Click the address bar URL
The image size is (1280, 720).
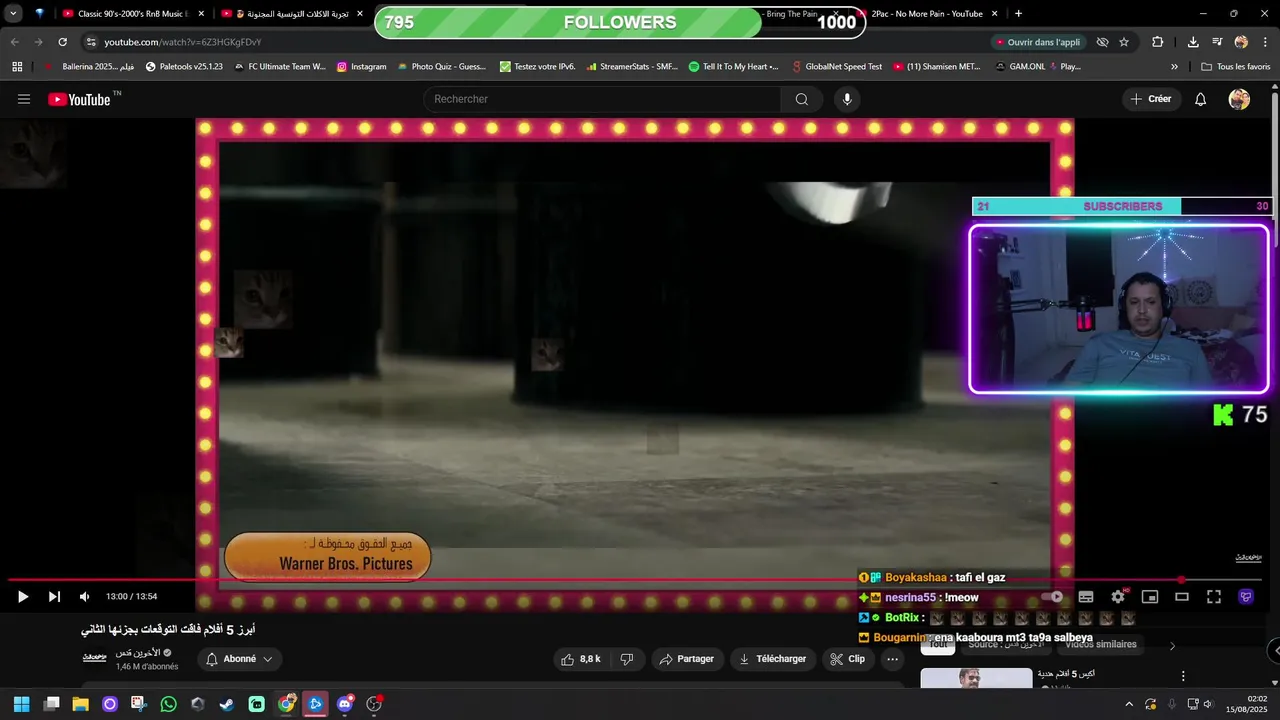[x=183, y=42]
